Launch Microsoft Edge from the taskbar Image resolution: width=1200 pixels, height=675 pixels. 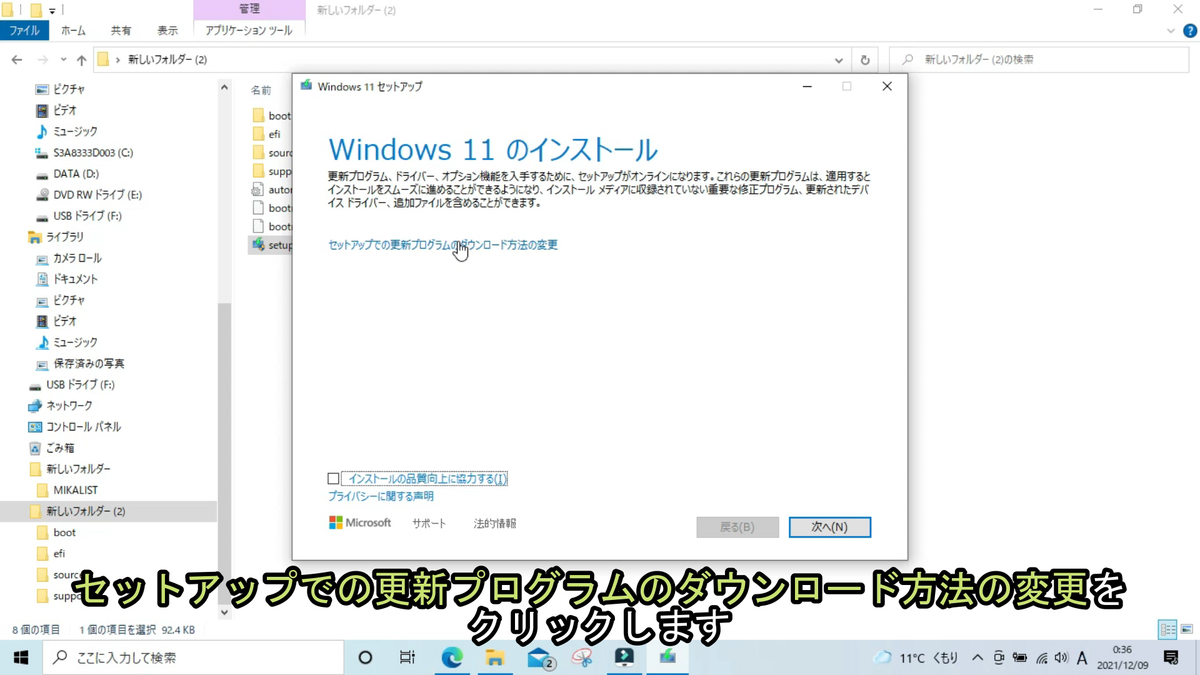(452, 657)
